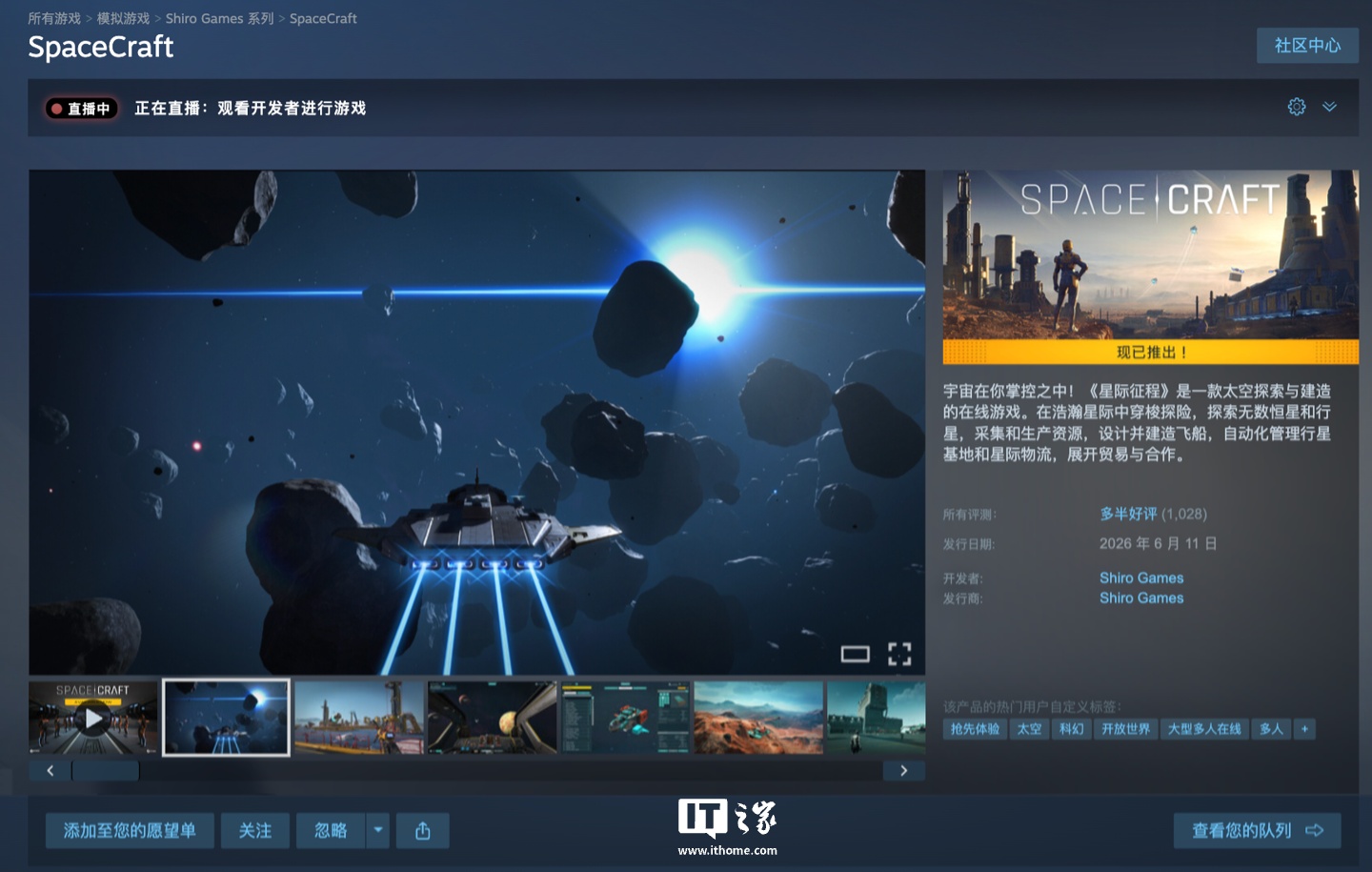Open 查看您的队列 queue button
The height and width of the screenshot is (872, 1372).
[1257, 831]
